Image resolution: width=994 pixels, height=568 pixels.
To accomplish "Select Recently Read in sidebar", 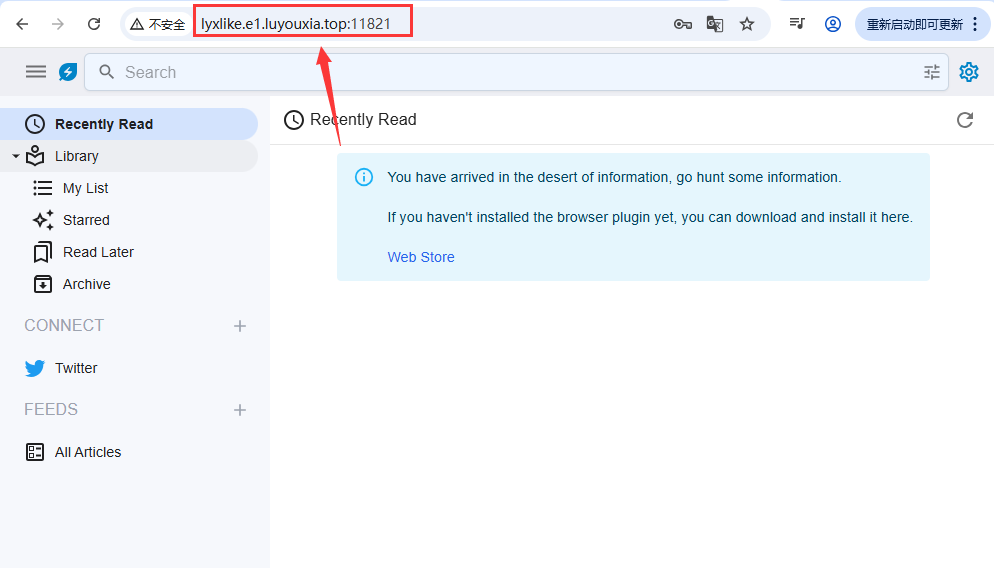I will (129, 124).
